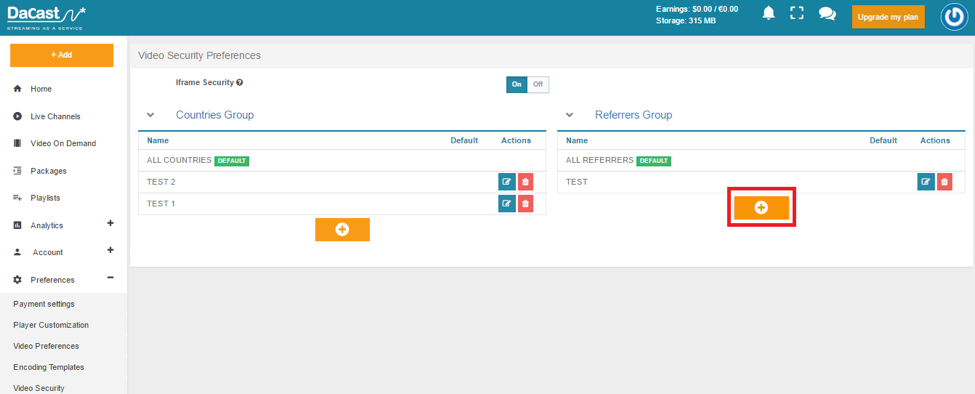The image size is (975, 394).
Task: Click Upgrade my plan button
Action: point(888,17)
